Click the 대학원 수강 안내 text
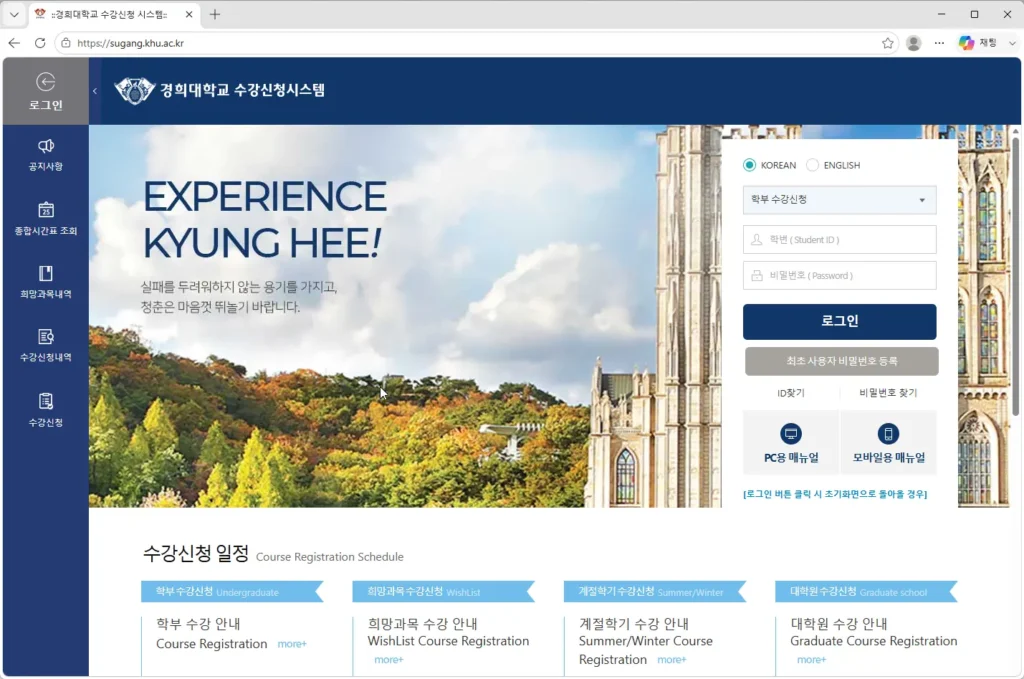The image size is (1024, 679). (x=839, y=624)
